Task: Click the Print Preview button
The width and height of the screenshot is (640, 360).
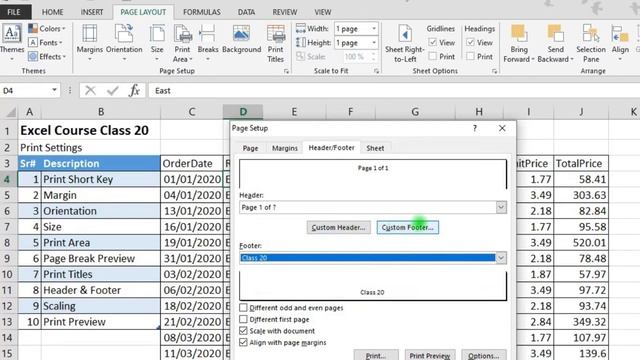Action: pyautogui.click(x=430, y=355)
